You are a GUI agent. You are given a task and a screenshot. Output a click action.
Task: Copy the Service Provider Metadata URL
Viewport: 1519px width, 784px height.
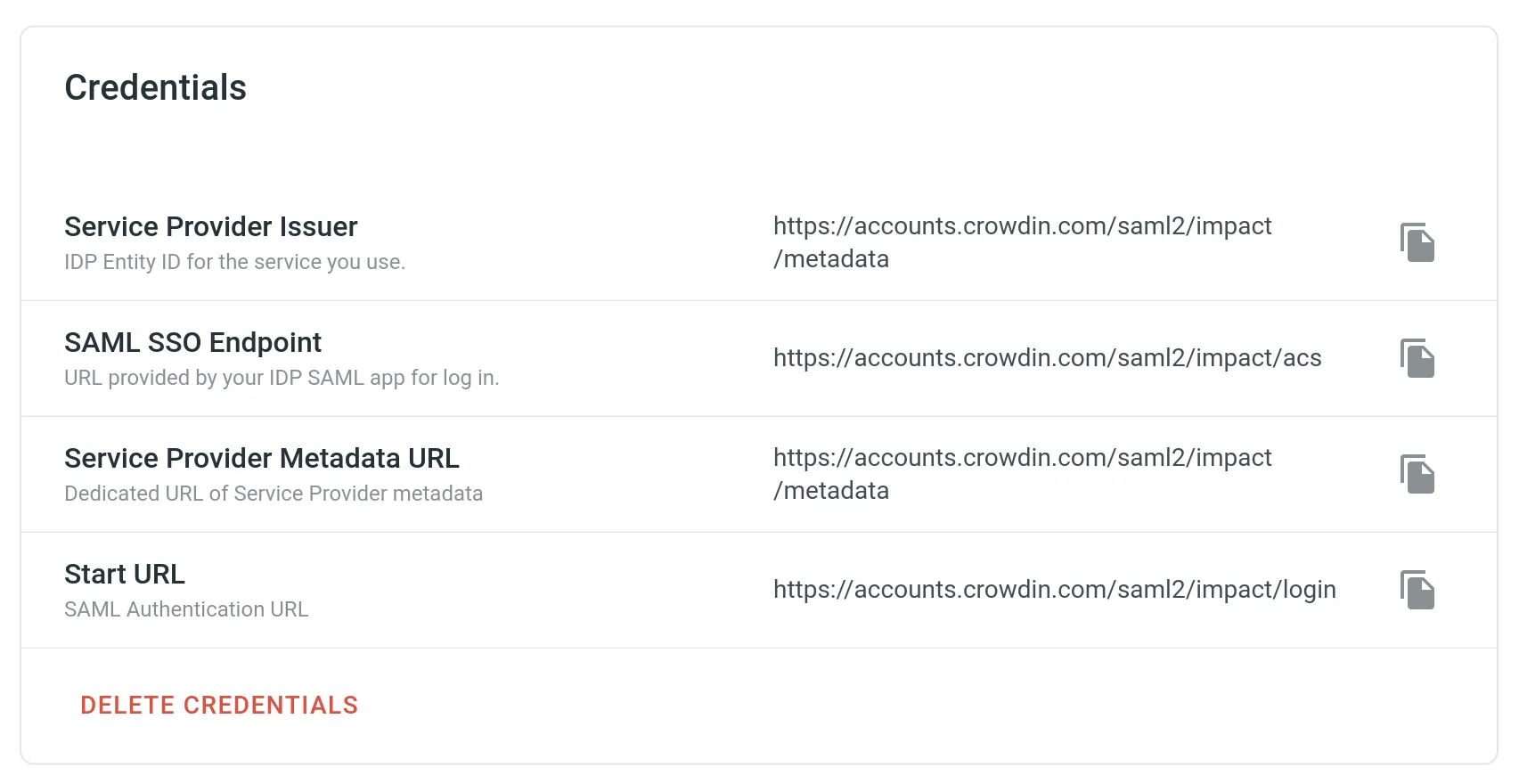tap(1418, 473)
